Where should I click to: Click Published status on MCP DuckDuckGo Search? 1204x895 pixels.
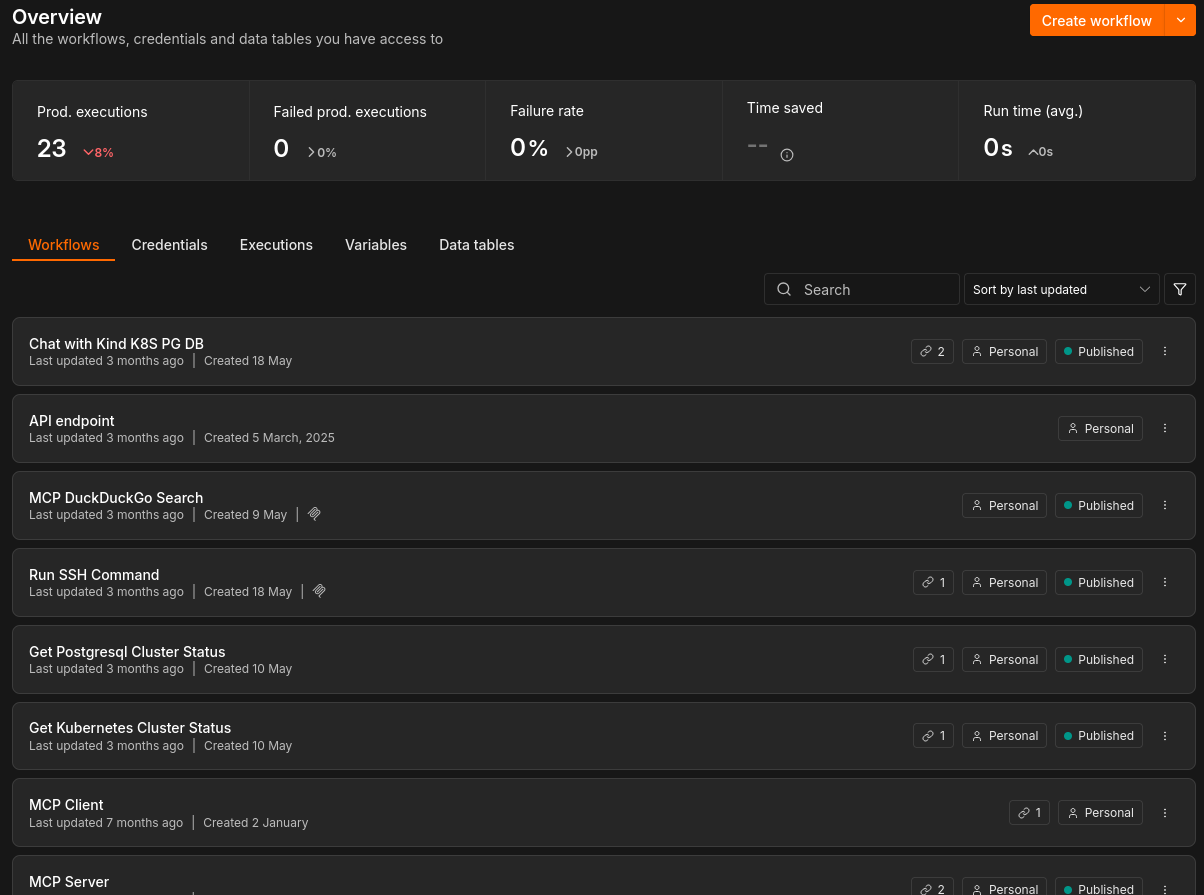[x=1098, y=505]
